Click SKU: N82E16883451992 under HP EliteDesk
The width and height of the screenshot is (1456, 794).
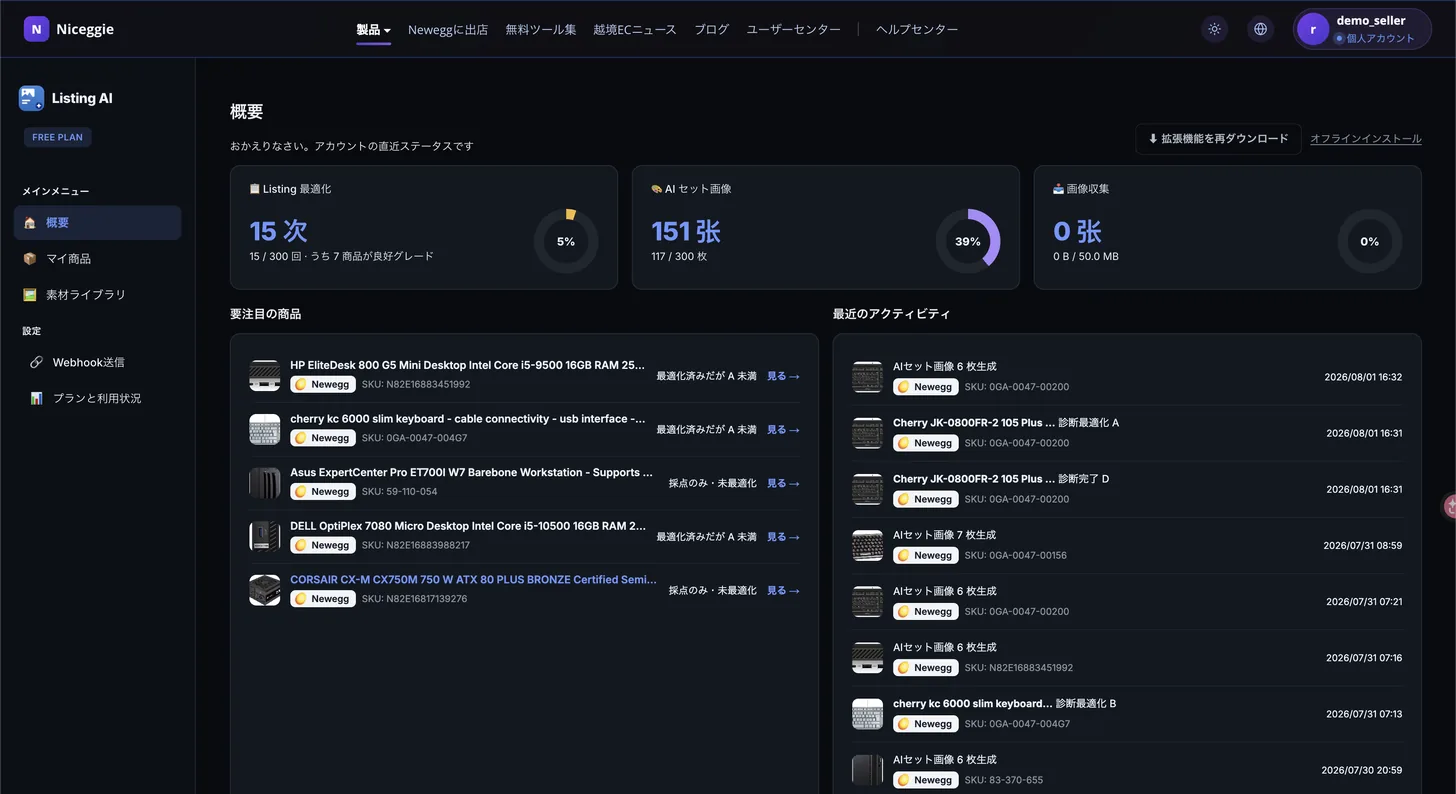point(416,384)
